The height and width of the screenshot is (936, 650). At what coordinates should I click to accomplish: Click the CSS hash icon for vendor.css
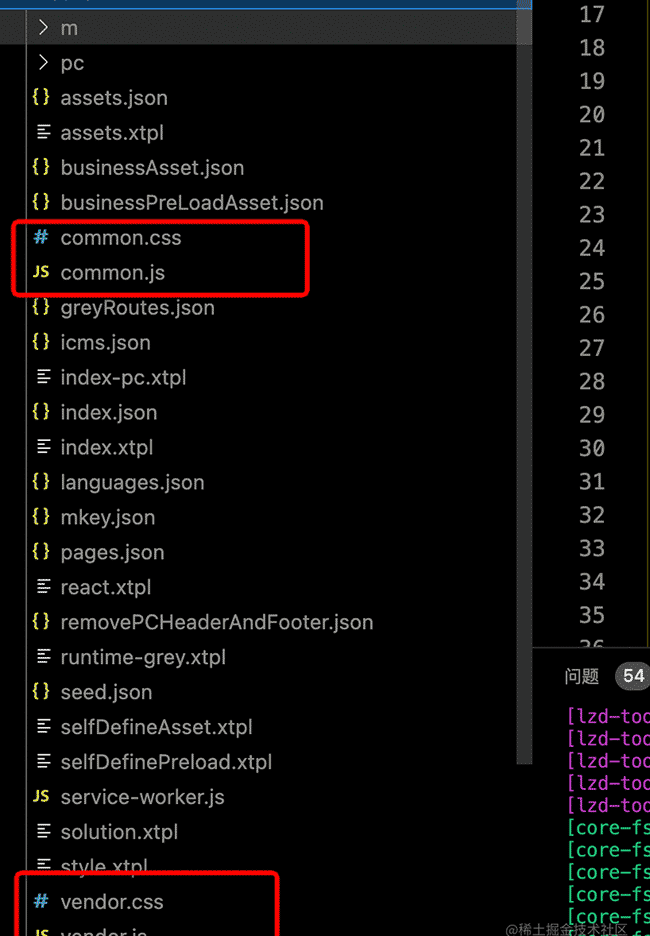coord(41,902)
